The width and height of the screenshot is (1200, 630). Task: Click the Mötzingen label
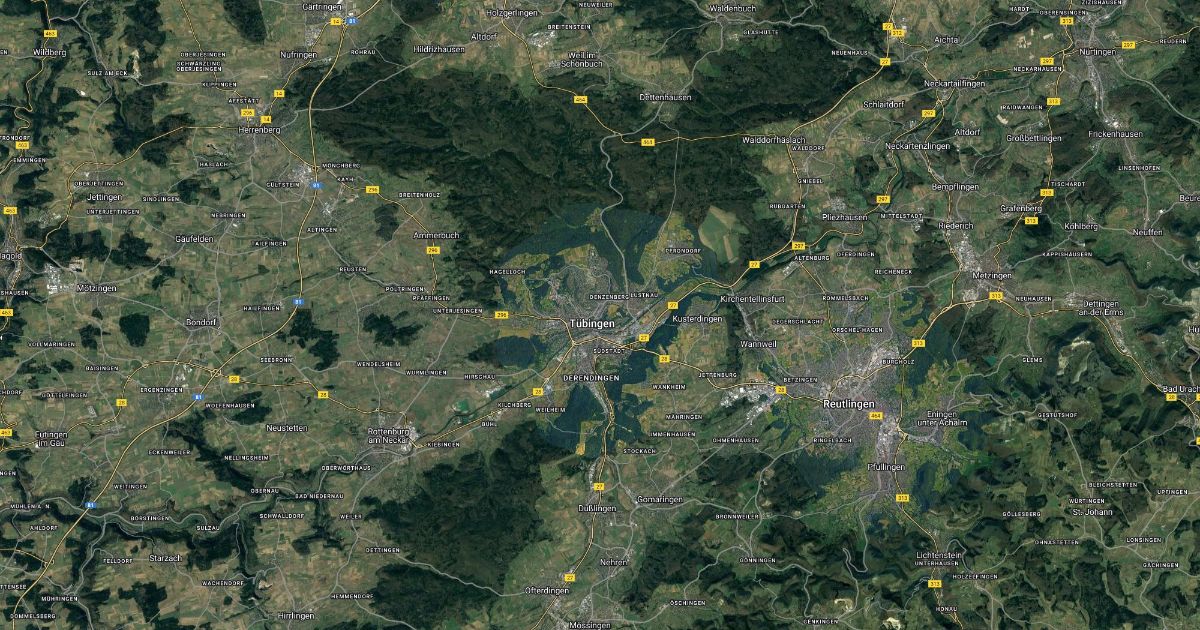coord(96,288)
